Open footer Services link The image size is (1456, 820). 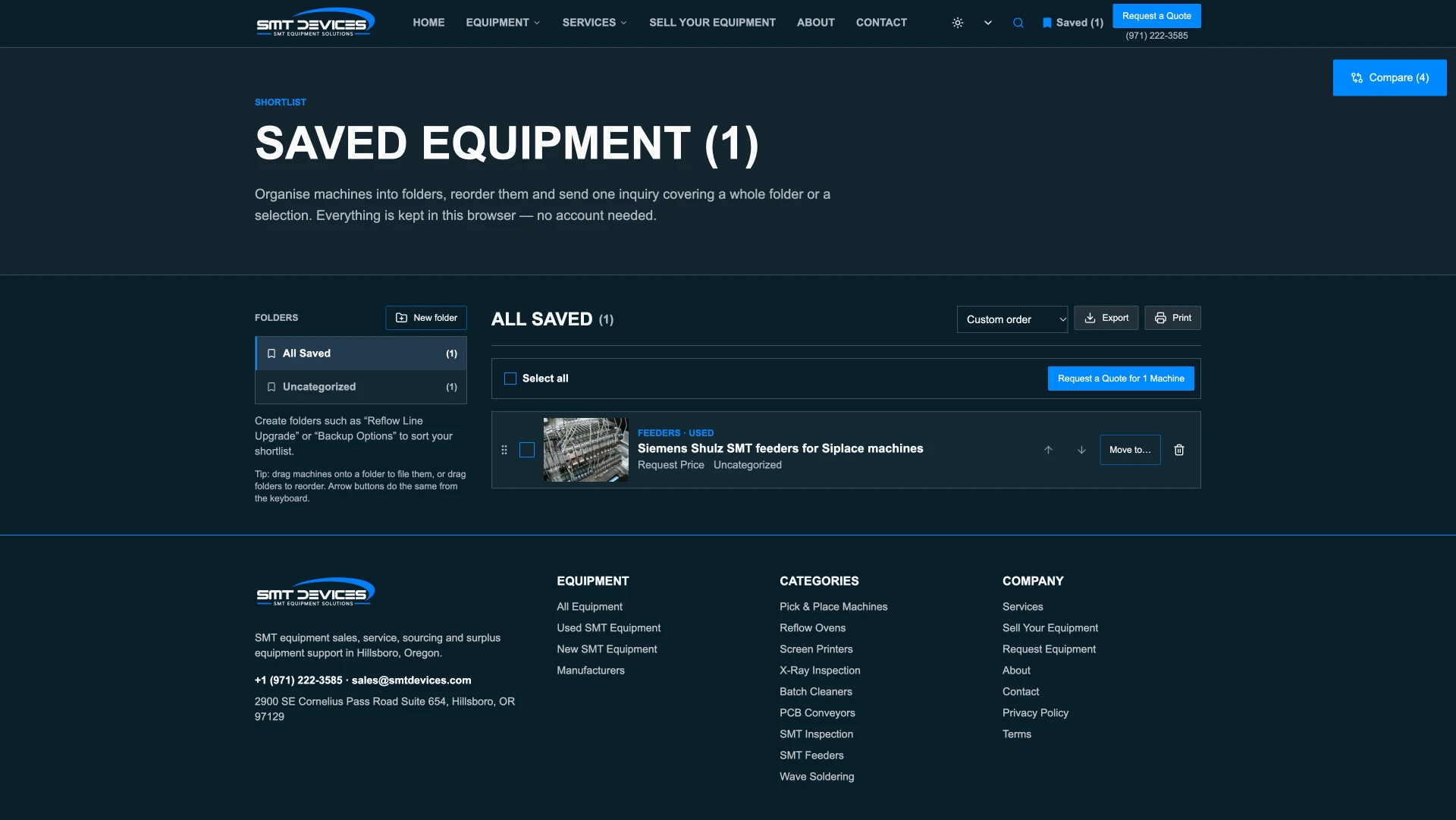tap(1022, 607)
